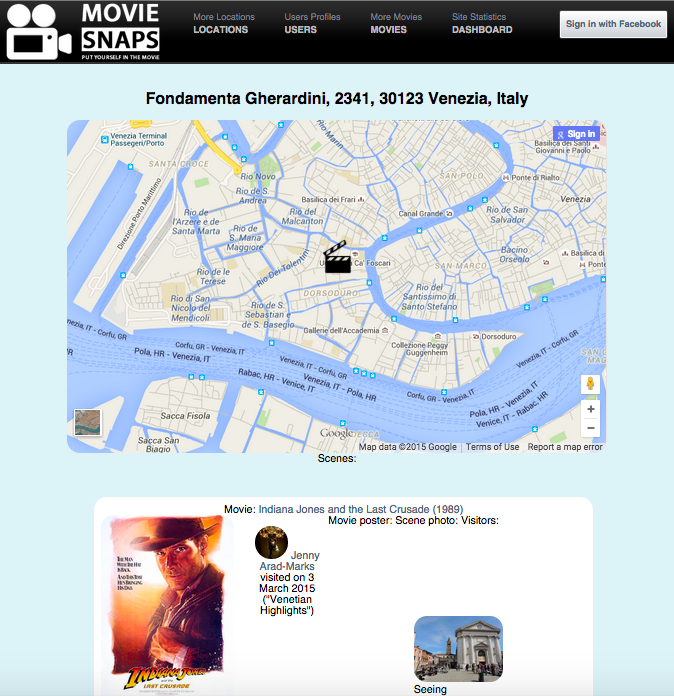Click the DORSODURO district label
674x696 pixels.
331,293
